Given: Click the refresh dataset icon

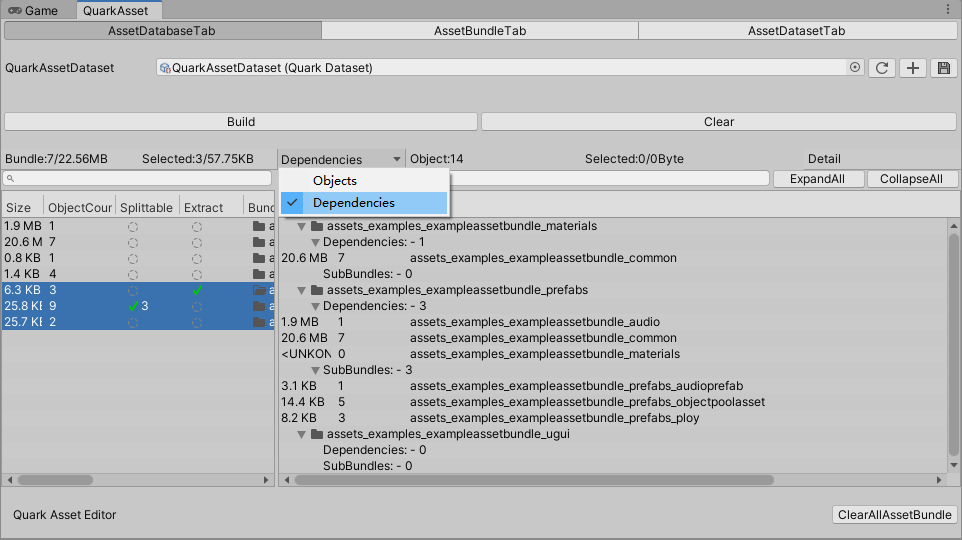Looking at the screenshot, I should [x=882, y=68].
